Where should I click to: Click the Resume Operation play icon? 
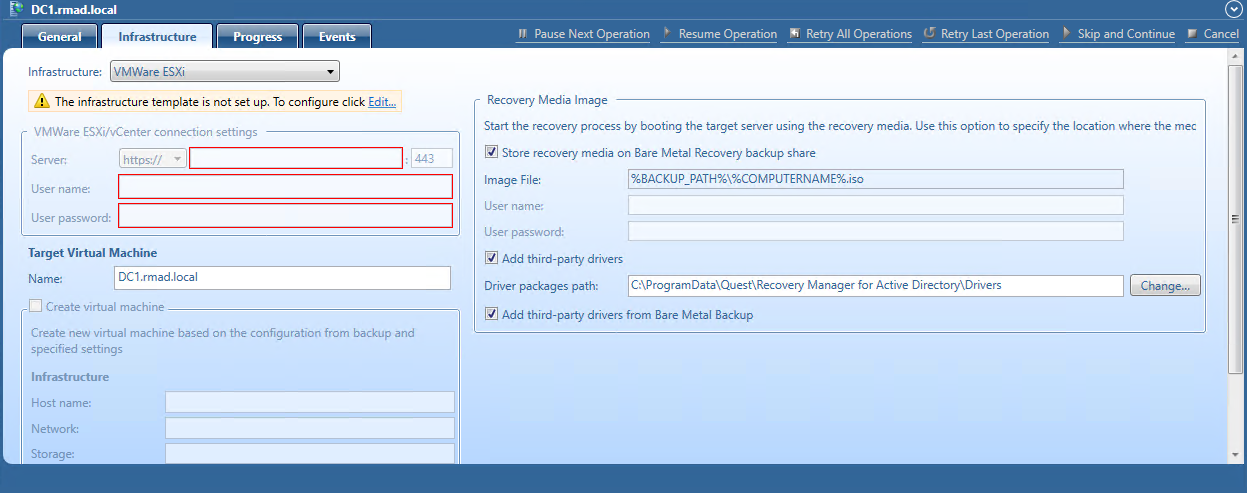coord(667,34)
